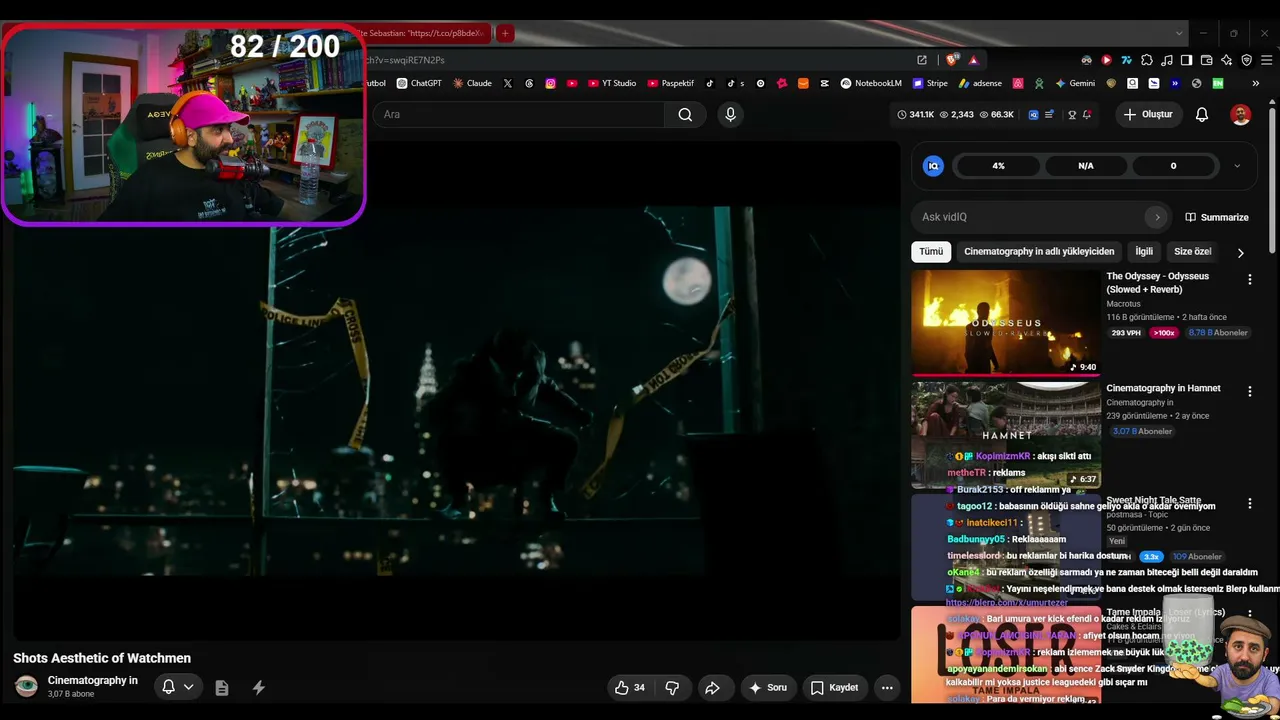Toggle subscription notification bell dropdown
Screen dimensions: 1280x720
(x=177, y=687)
